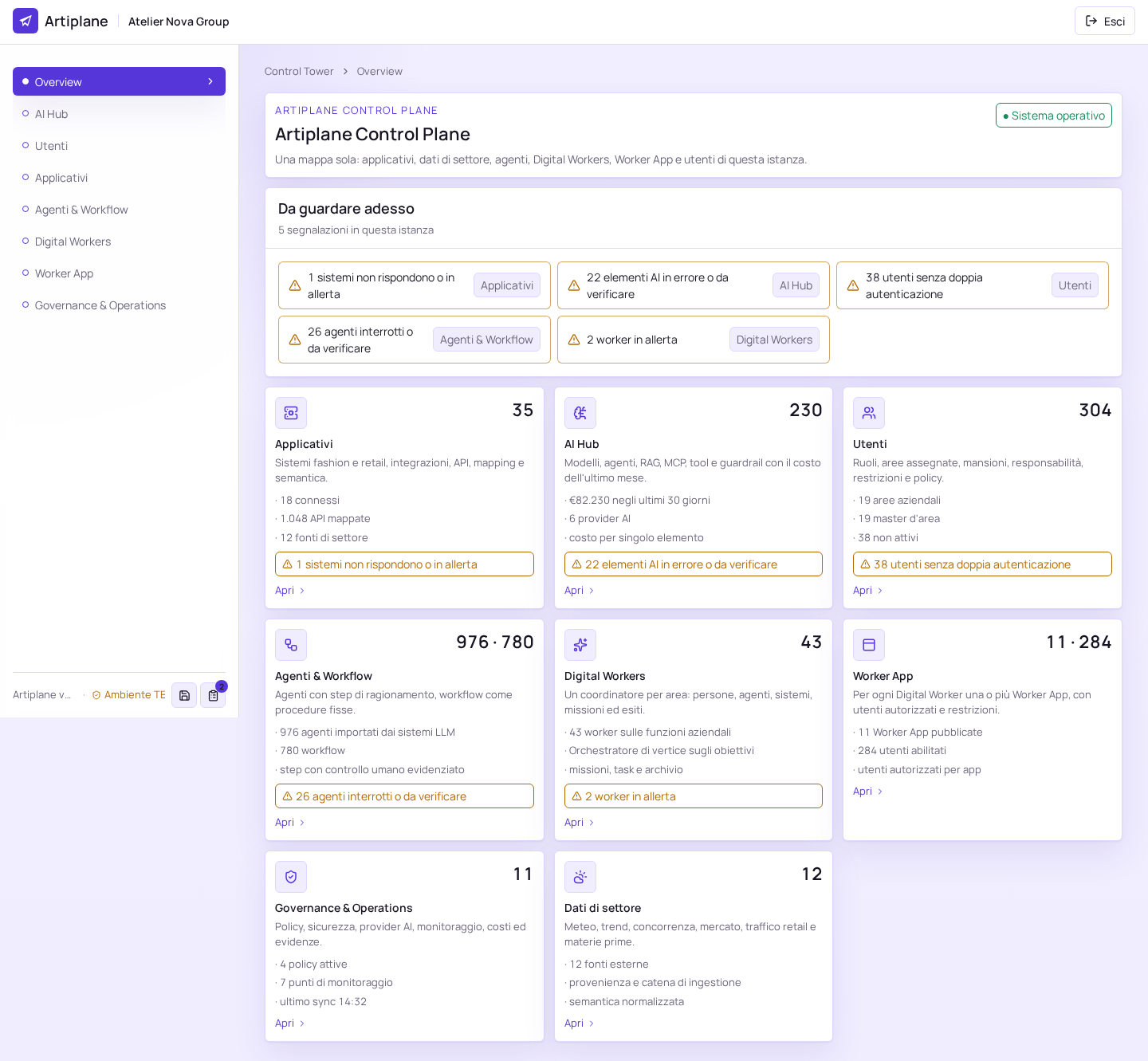Click chevron next to Apri in Digital Workers card
Image resolution: width=1148 pixels, height=1061 pixels.
tap(592, 823)
